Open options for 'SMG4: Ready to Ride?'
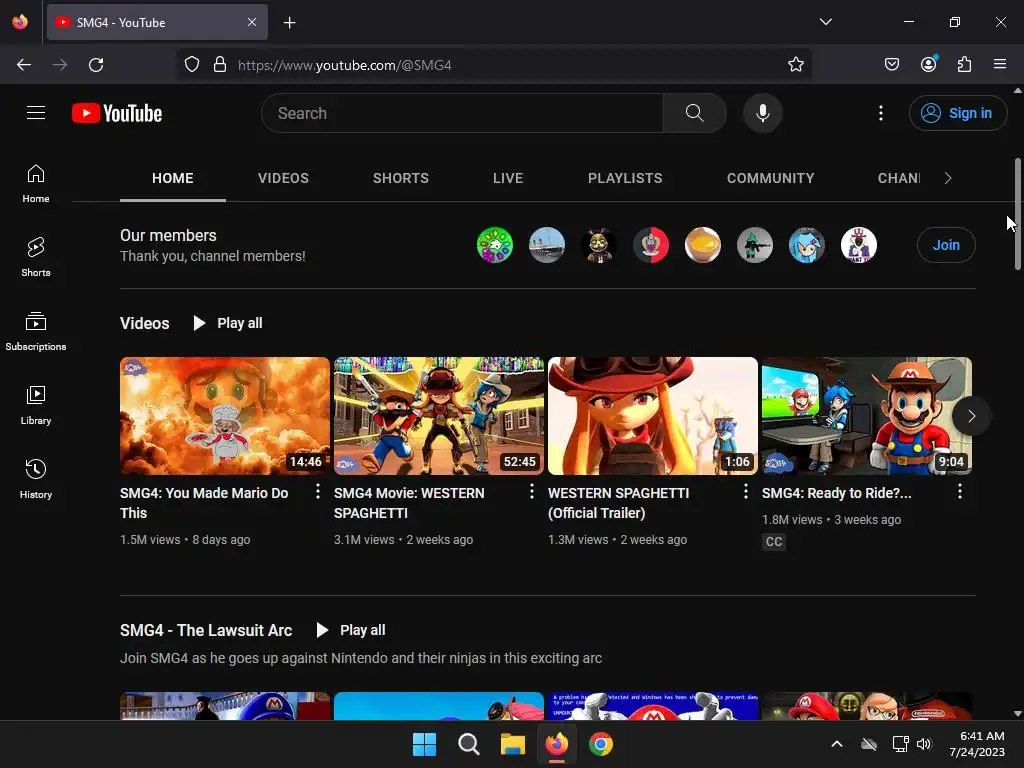This screenshot has width=1024, height=768. tap(959, 492)
